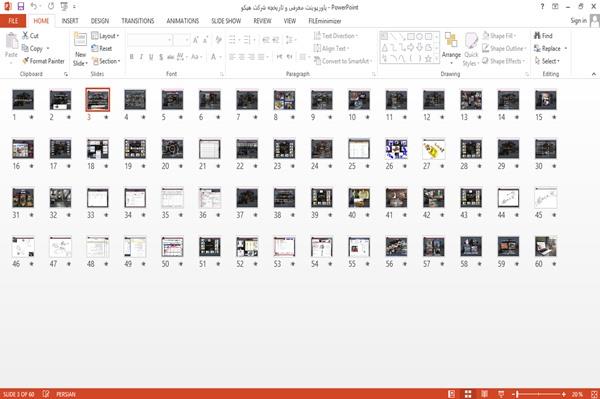
Task: Open Clipboard pane dialog launcher
Action: 66,74
